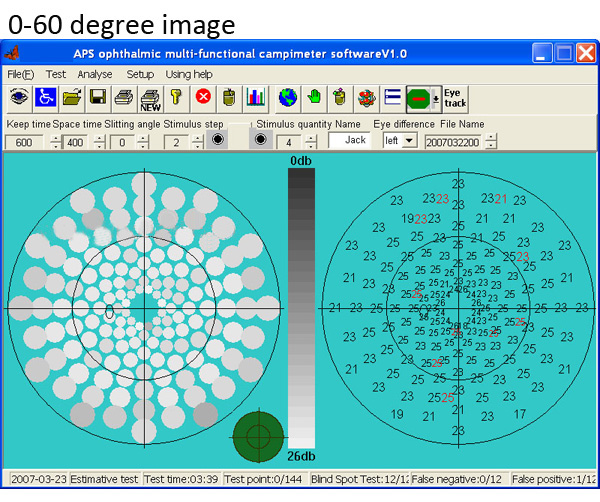Click the Stimulus step field showing 2
This screenshot has height=502, width=600.
(176, 142)
